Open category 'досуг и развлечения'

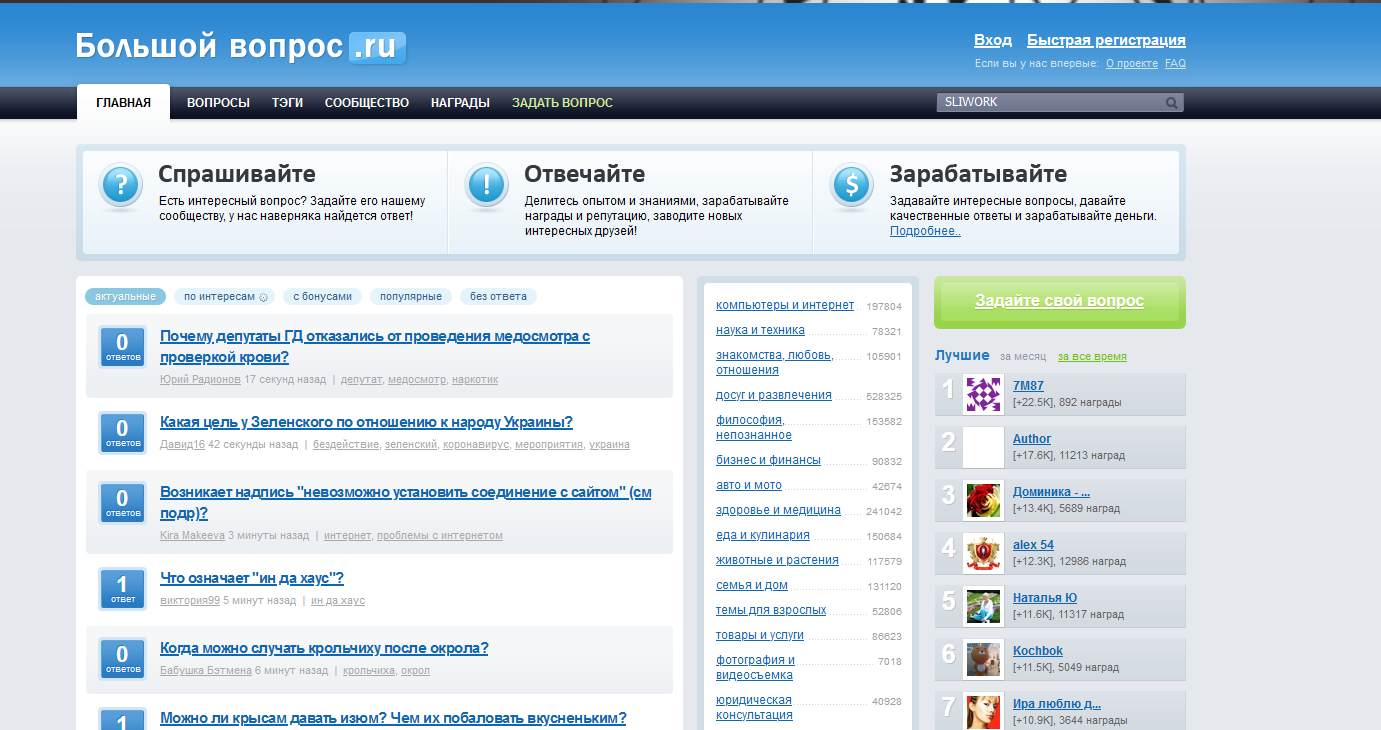(x=774, y=395)
